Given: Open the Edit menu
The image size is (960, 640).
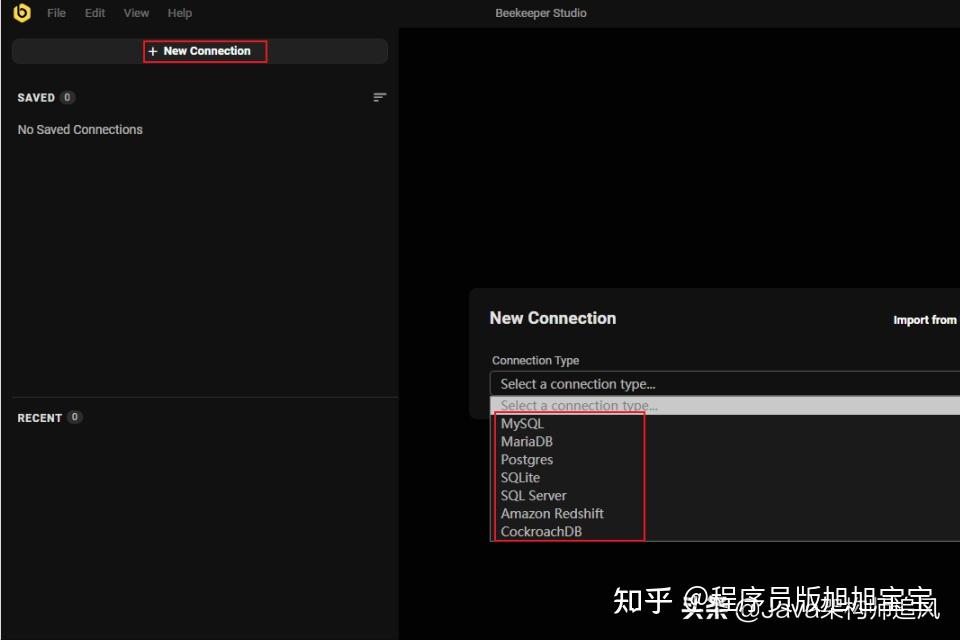Looking at the screenshot, I should point(95,13).
